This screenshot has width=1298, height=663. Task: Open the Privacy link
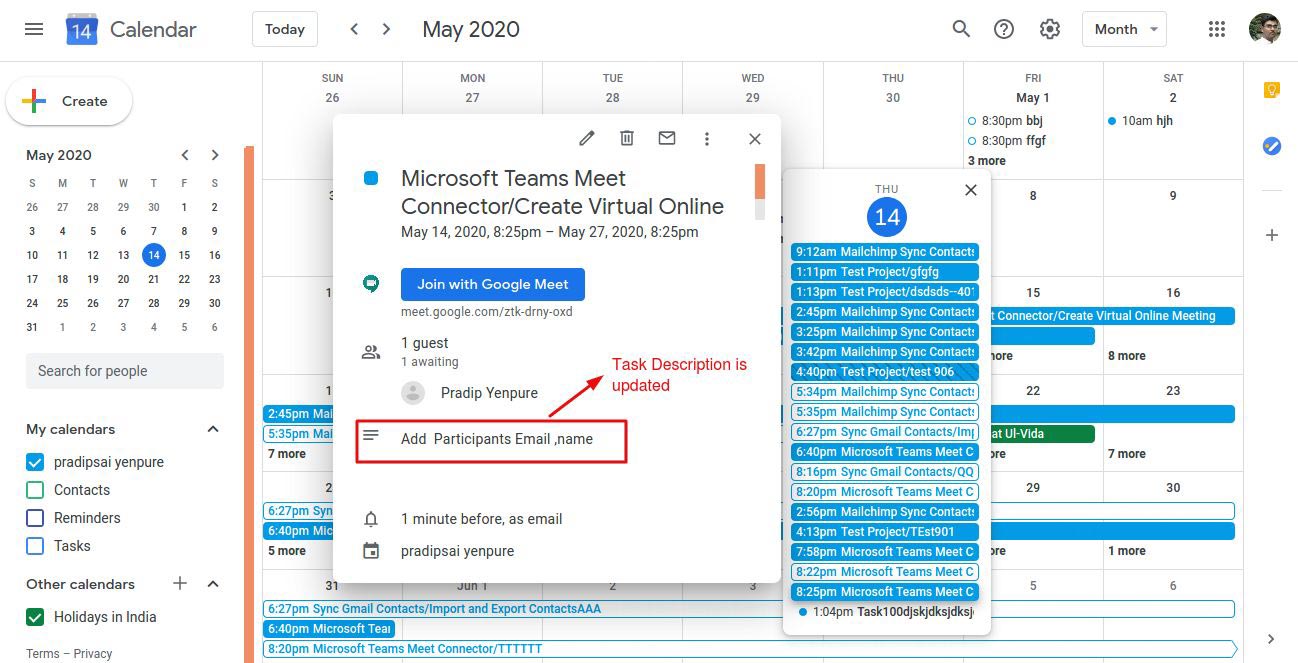[93, 654]
